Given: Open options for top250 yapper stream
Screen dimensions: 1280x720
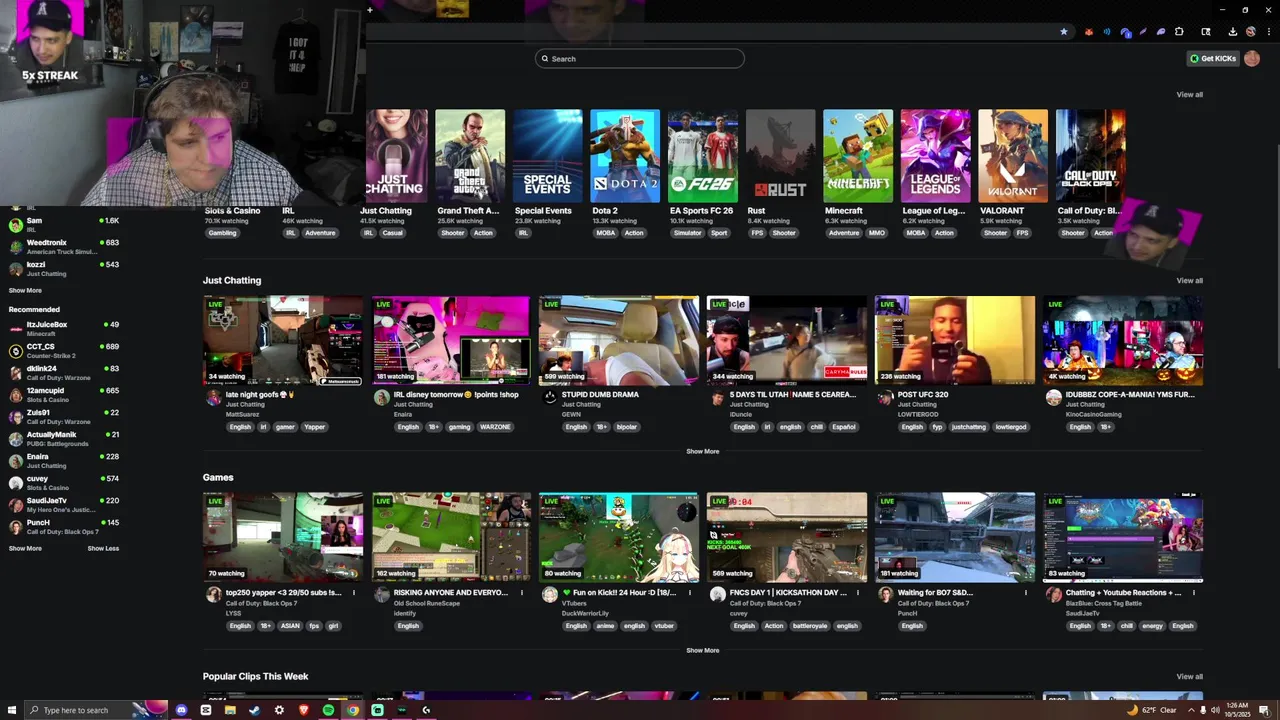Looking at the screenshot, I should point(353,592).
